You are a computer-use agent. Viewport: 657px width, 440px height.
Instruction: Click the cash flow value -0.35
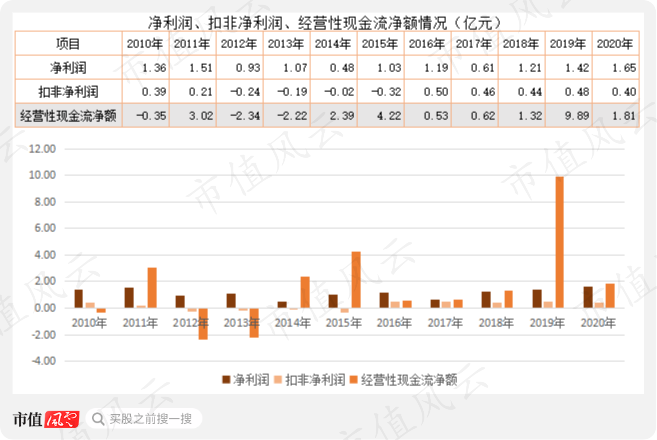pyautogui.click(x=151, y=116)
